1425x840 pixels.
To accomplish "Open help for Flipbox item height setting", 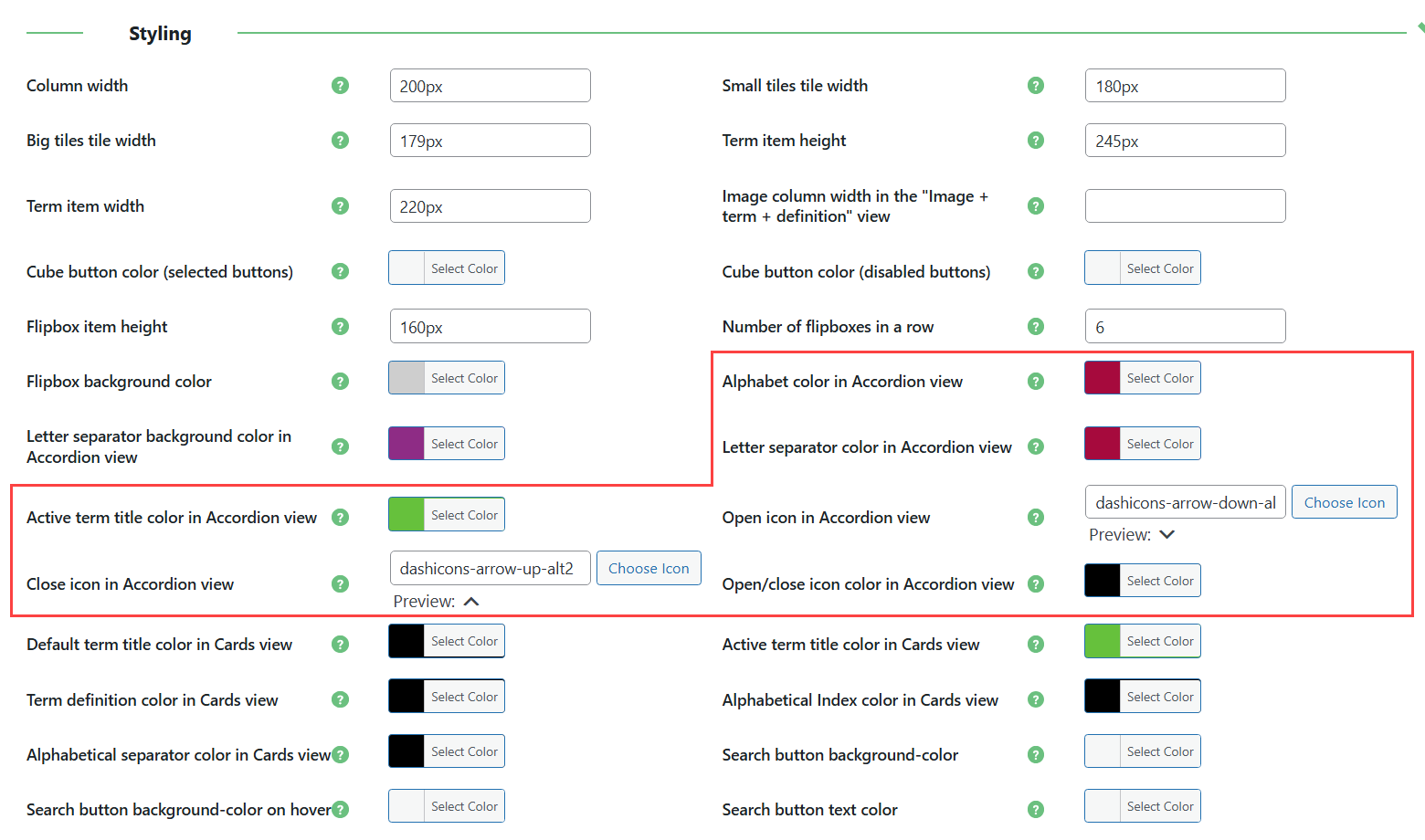I will pos(340,326).
